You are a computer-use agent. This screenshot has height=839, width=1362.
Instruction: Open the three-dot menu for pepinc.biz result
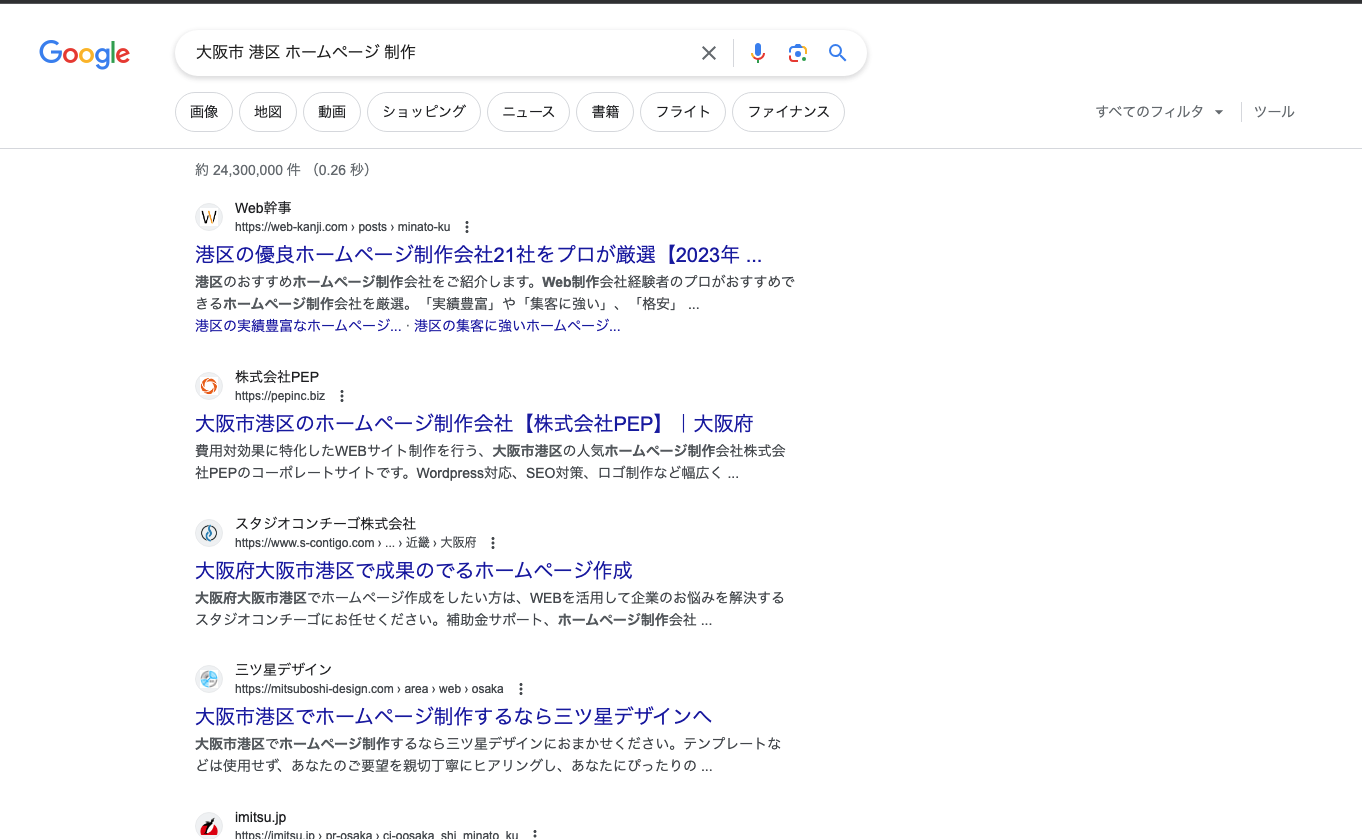342,396
